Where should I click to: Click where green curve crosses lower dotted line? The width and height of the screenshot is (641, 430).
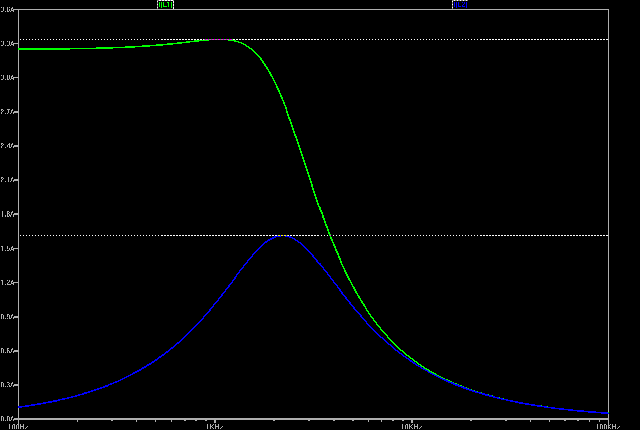pyautogui.click(x=329, y=235)
